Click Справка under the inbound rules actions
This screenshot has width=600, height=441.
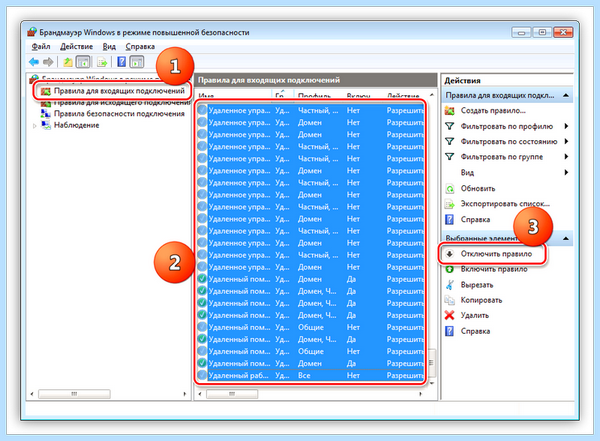click(x=475, y=220)
